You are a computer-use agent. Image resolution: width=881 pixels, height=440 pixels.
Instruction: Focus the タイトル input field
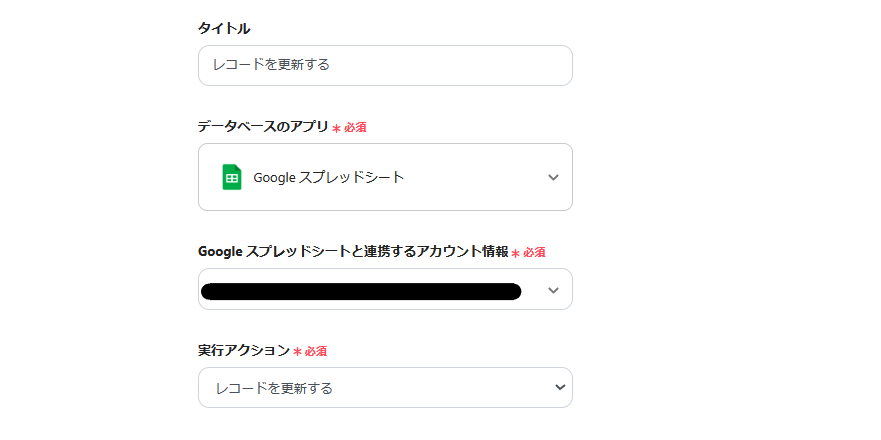[x=385, y=65]
